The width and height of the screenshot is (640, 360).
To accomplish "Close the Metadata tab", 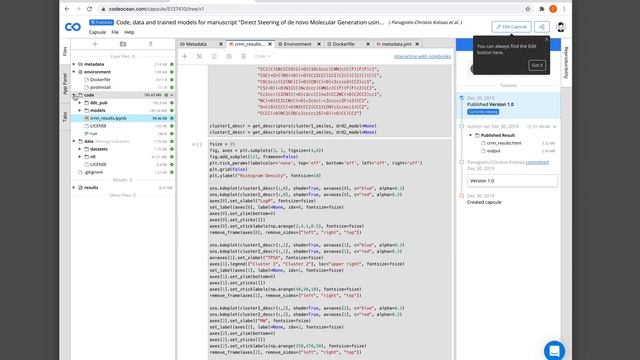I will (x=221, y=44).
